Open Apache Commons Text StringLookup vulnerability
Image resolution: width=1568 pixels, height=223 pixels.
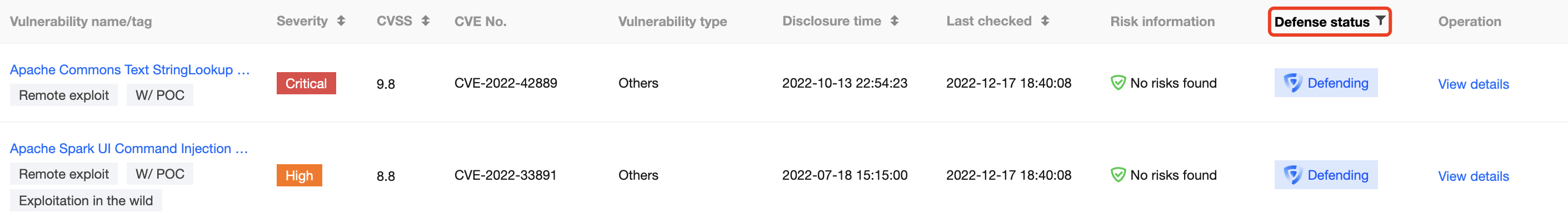coord(129,70)
